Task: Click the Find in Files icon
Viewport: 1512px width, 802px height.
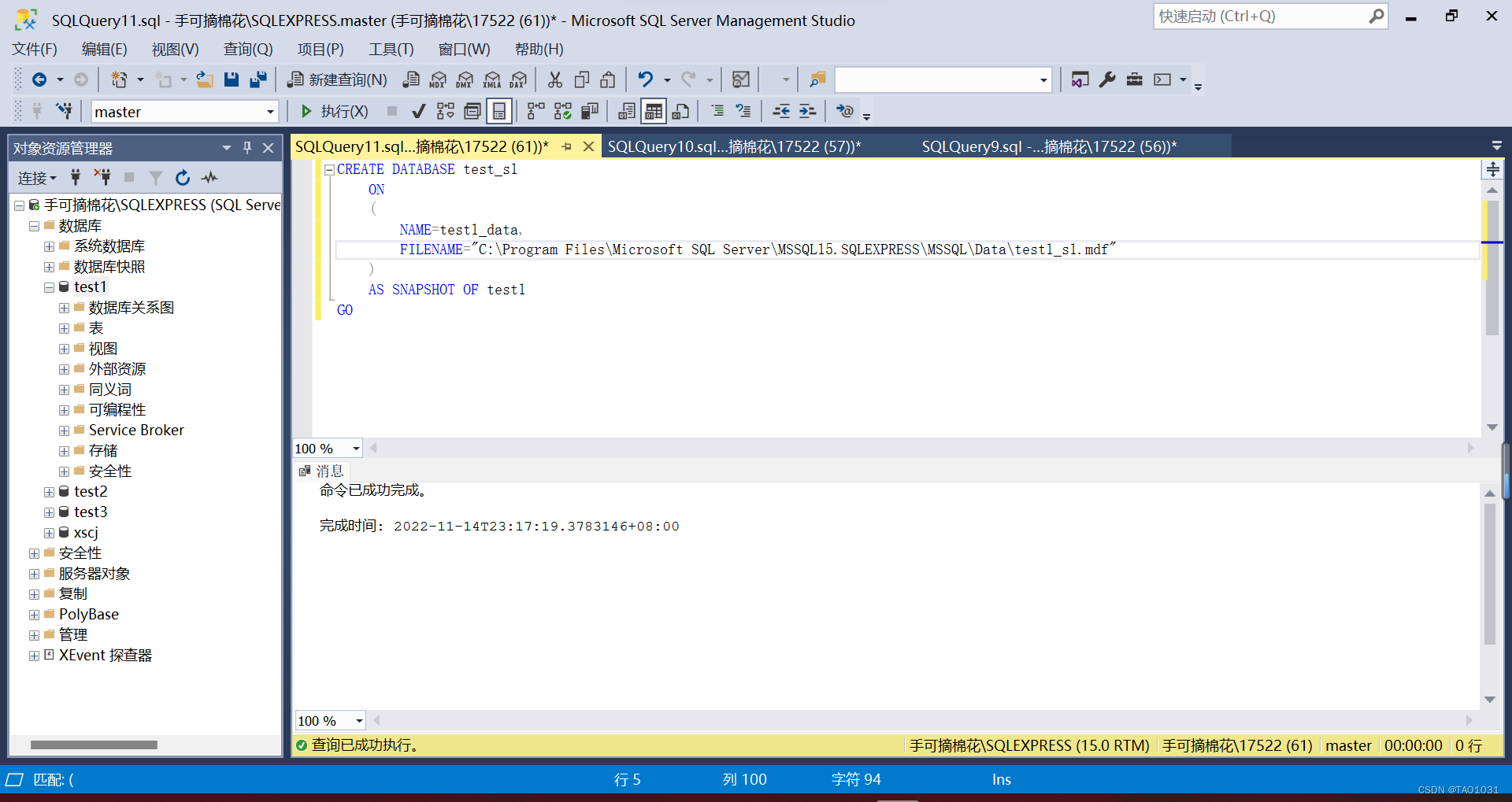Action: click(817, 79)
